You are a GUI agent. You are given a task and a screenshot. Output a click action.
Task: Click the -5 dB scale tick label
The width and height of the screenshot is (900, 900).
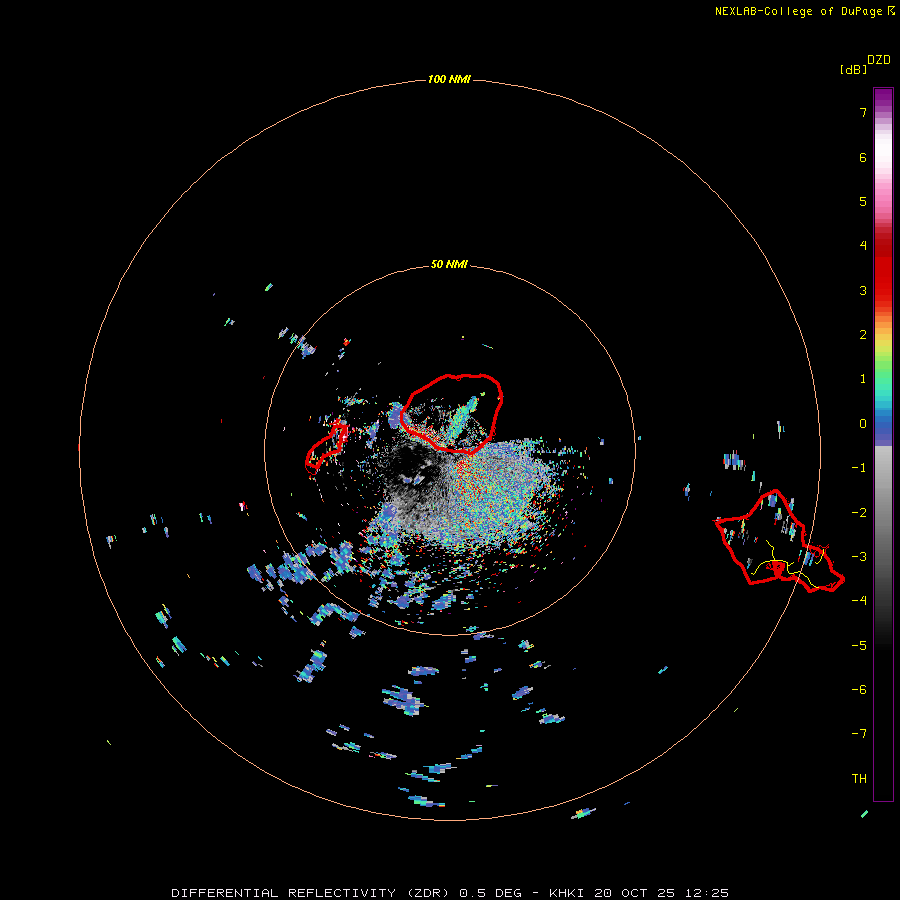click(859, 645)
